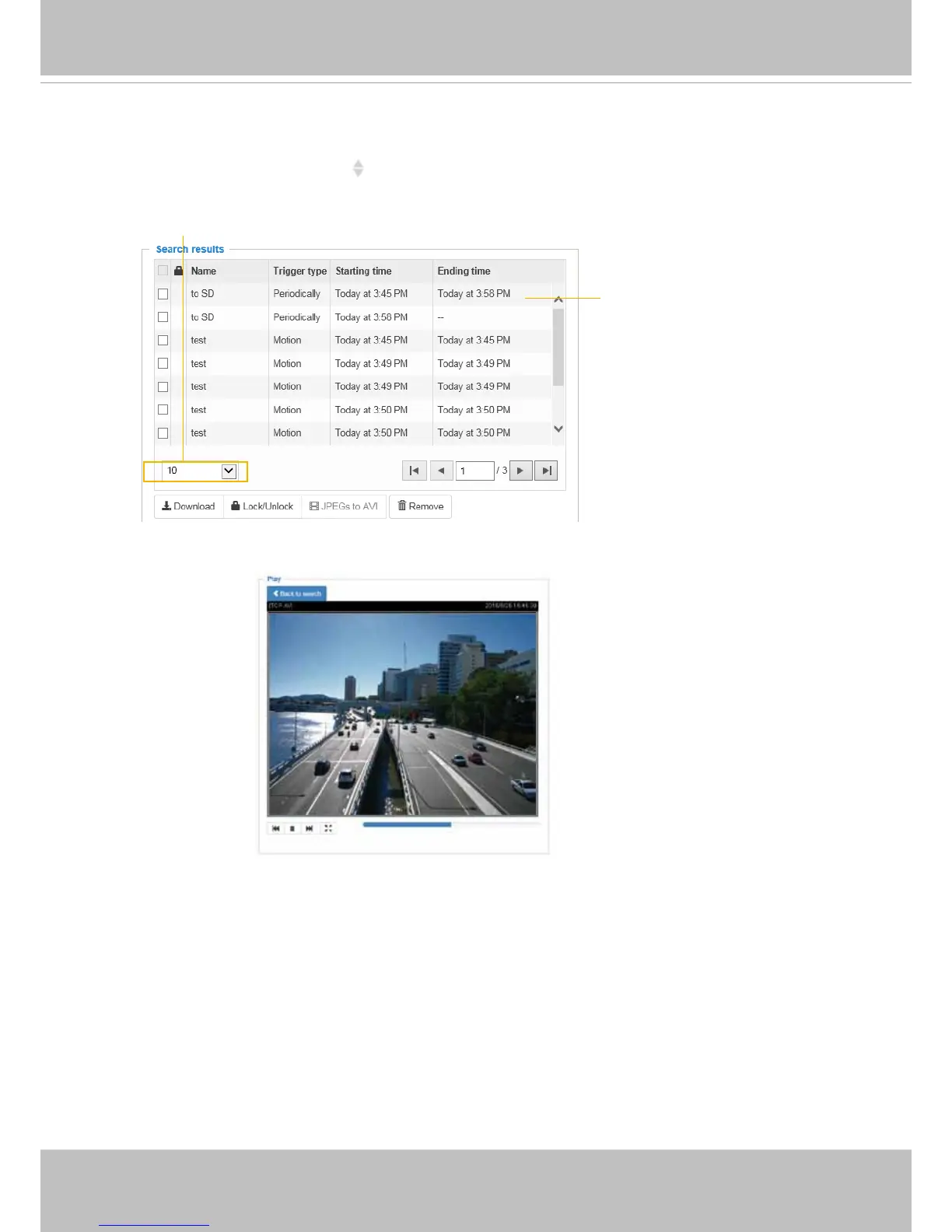The height and width of the screenshot is (1232, 952).
Task: Click the results list scroll up arrow
Action: pos(558,299)
